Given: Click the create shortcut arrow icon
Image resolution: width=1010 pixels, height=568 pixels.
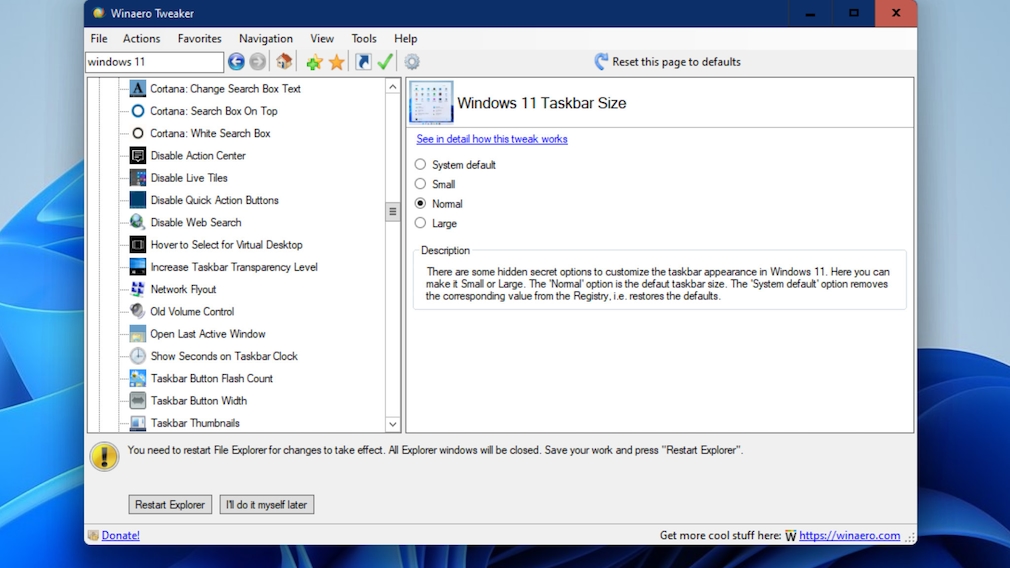Looking at the screenshot, I should 363,62.
